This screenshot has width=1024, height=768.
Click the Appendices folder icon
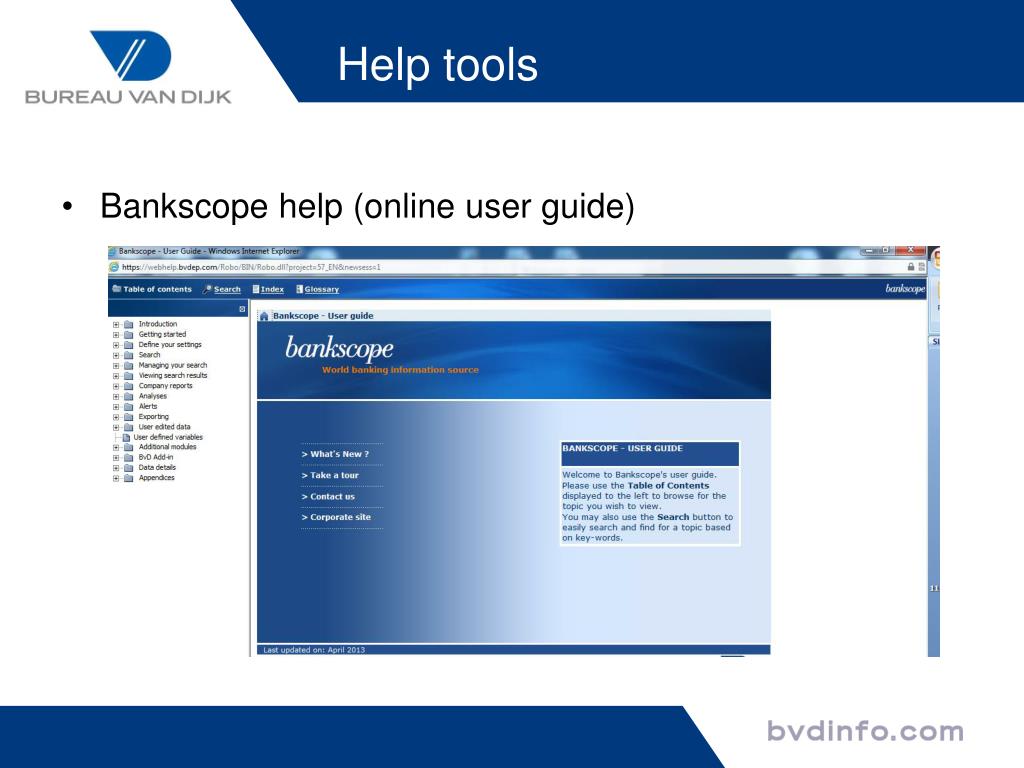click(129, 478)
